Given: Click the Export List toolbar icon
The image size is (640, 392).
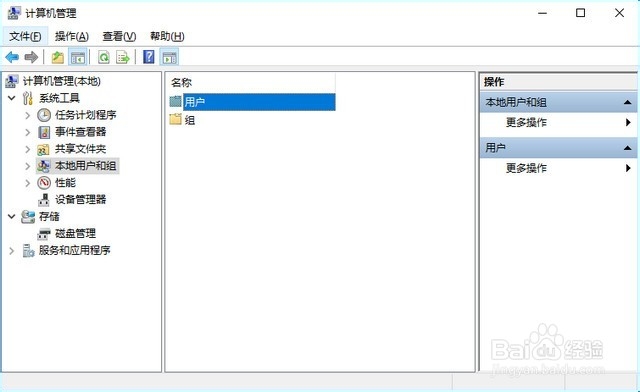Looking at the screenshot, I should (x=122, y=58).
